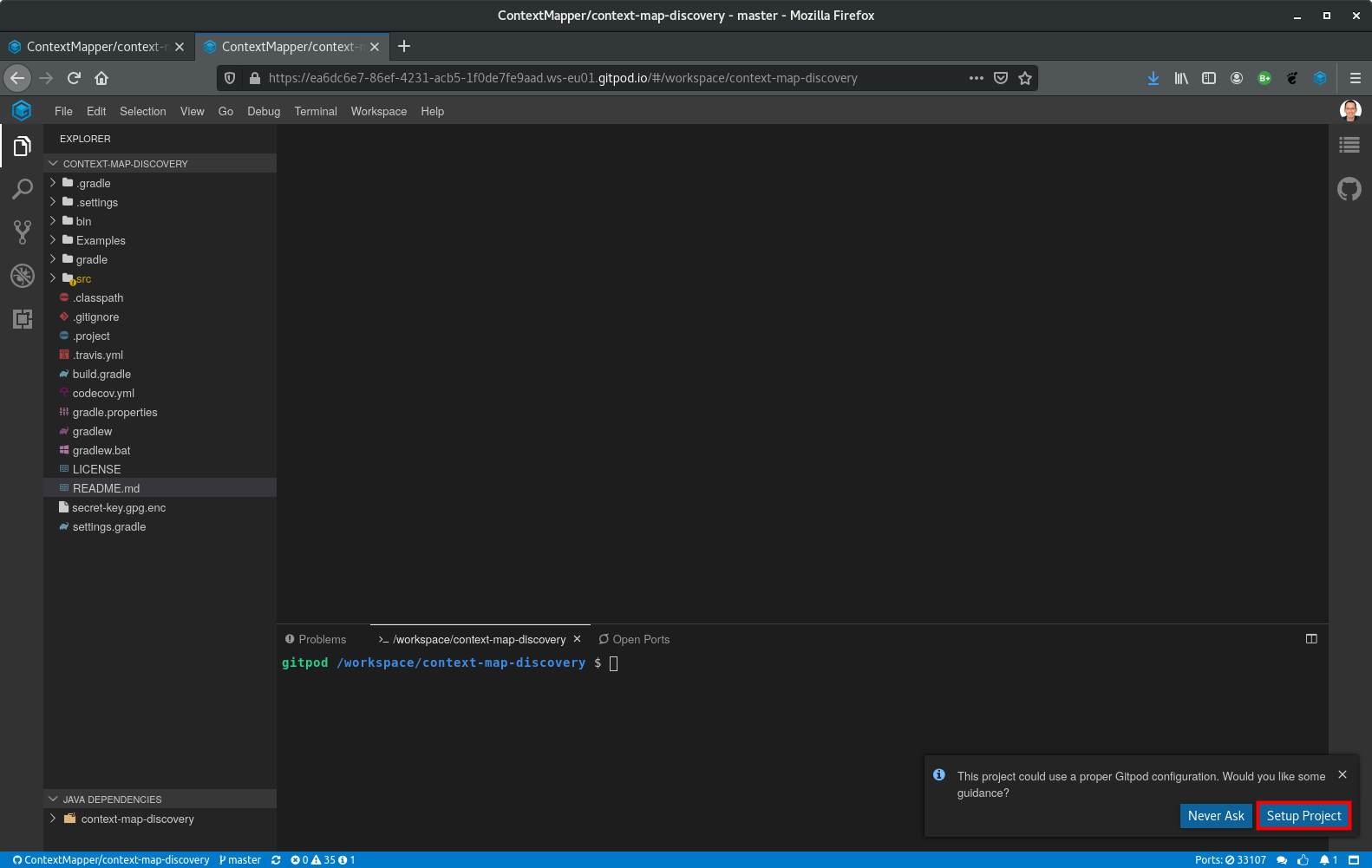This screenshot has width=1372, height=868.
Task: Open the Outline panel icon on right sidebar
Action: point(1349,146)
